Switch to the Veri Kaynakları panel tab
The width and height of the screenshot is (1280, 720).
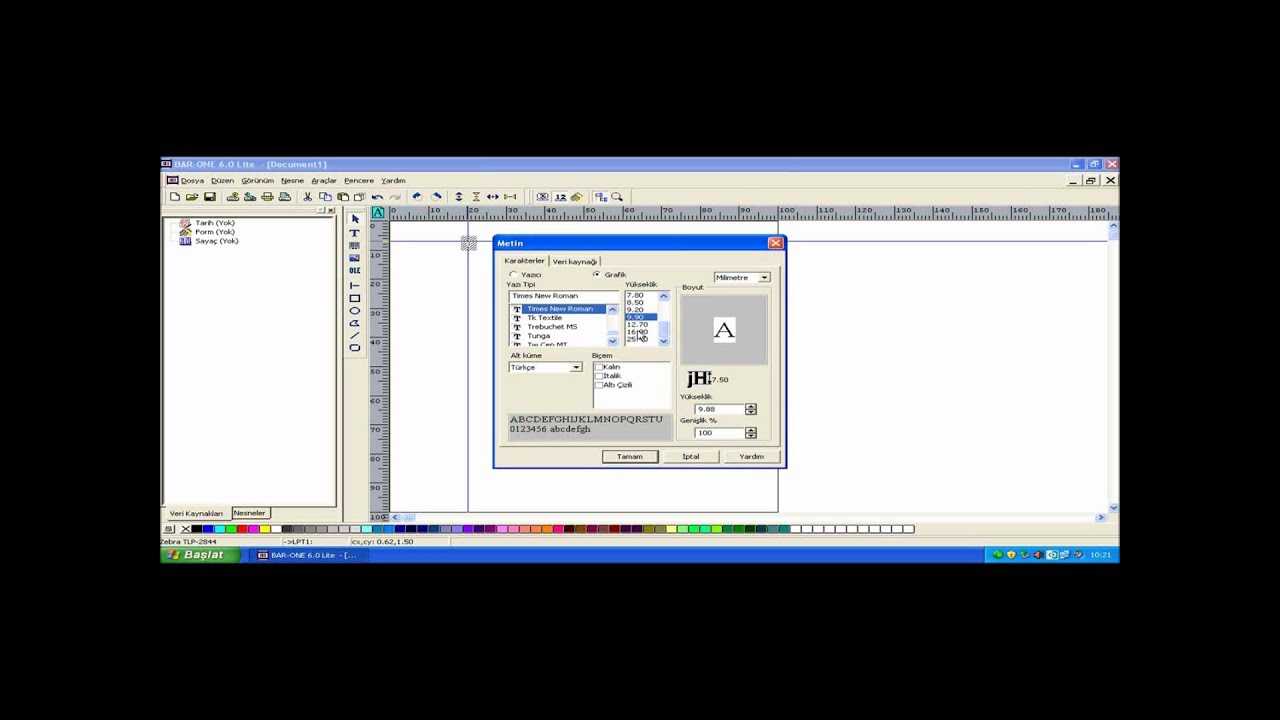pyautogui.click(x=196, y=513)
